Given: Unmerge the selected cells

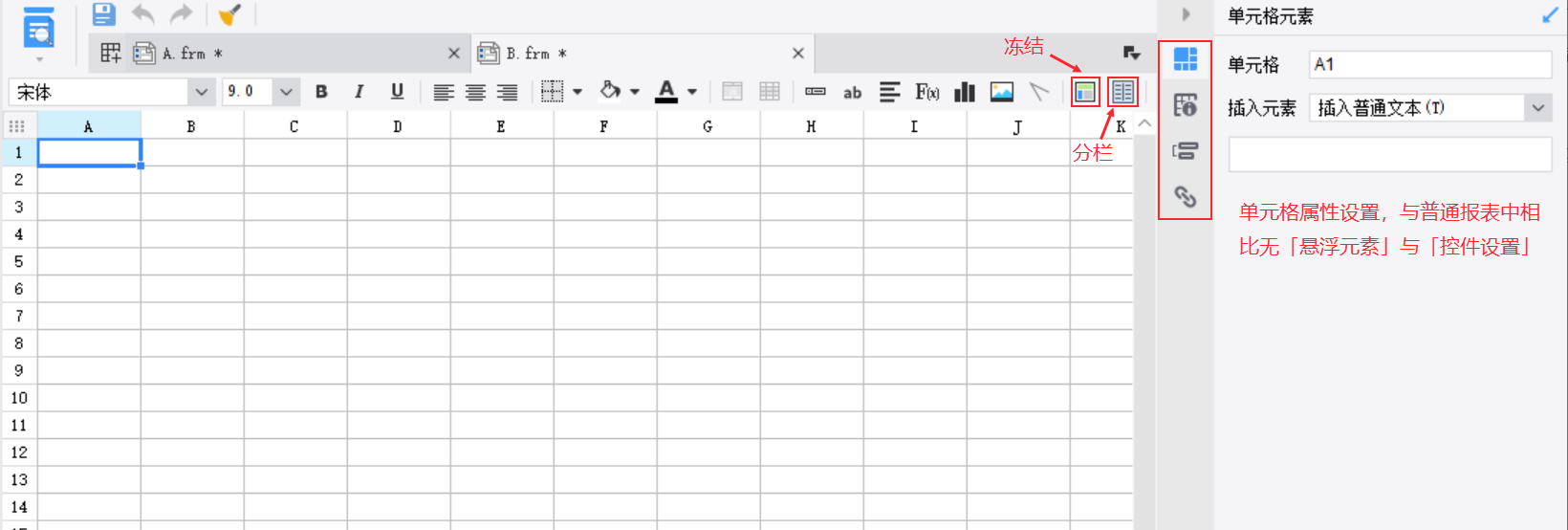Looking at the screenshot, I should (770, 92).
